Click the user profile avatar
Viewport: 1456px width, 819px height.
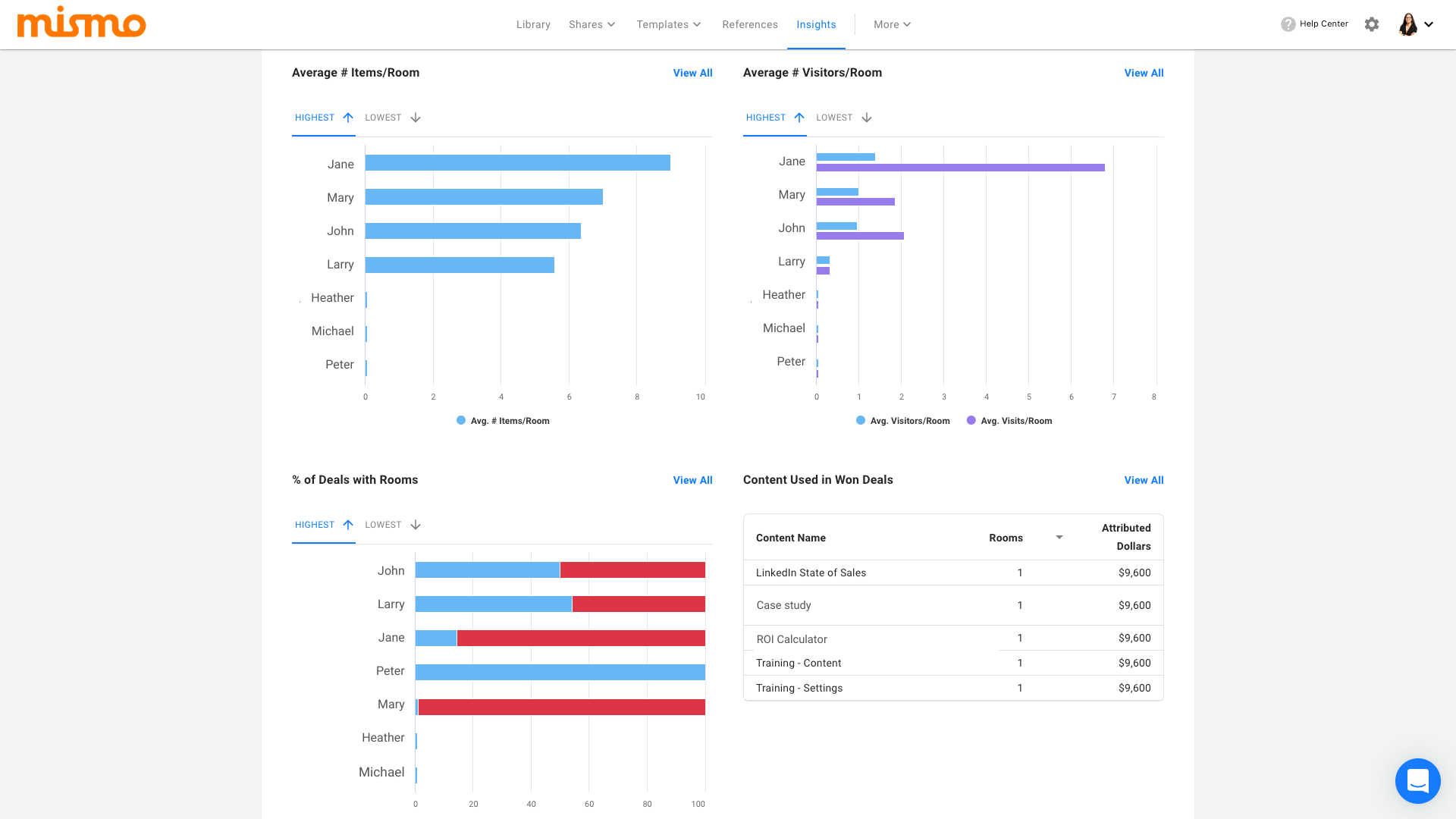click(1408, 24)
